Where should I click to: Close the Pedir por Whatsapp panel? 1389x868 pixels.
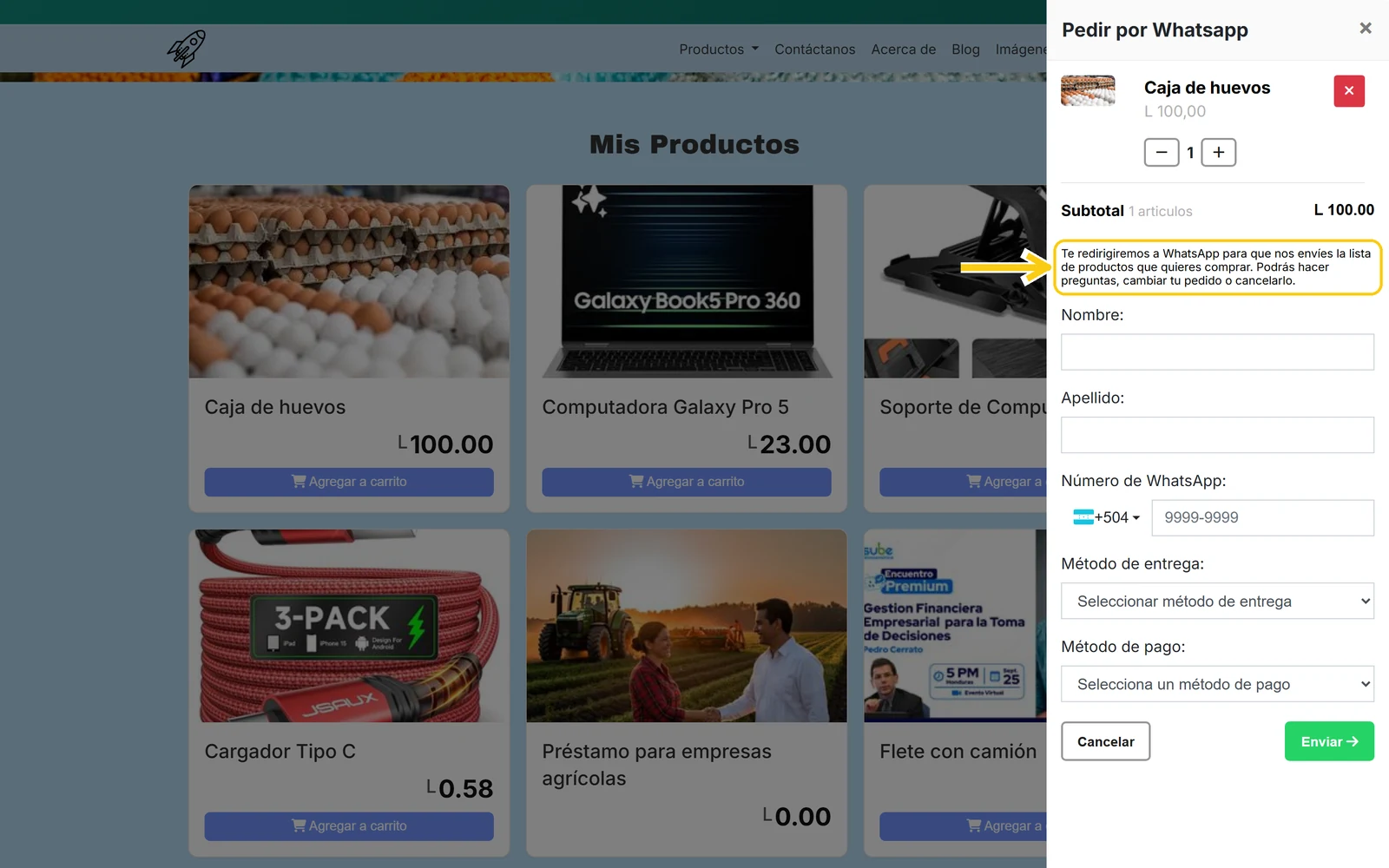click(1366, 29)
